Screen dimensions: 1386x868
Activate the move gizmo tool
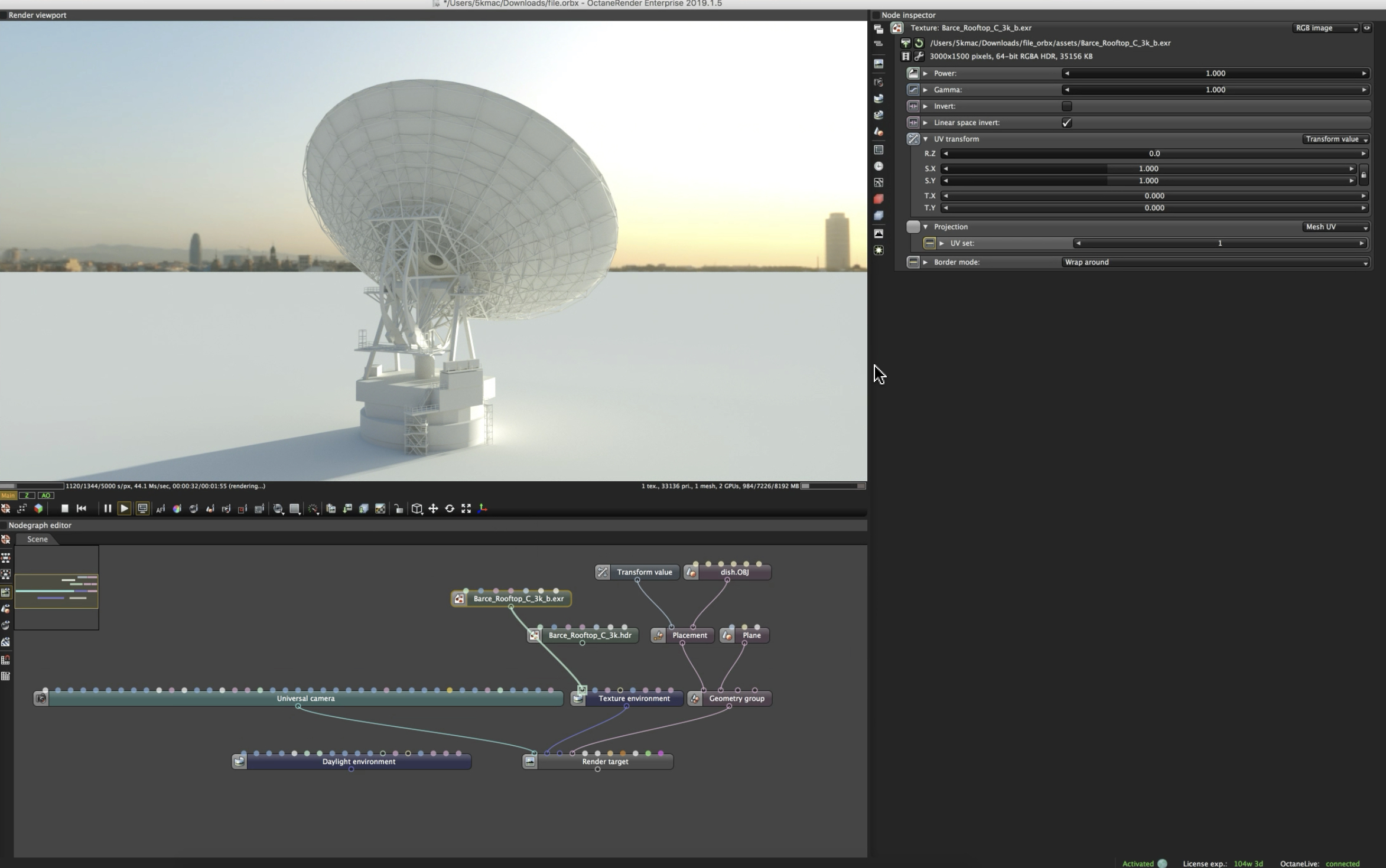433,508
